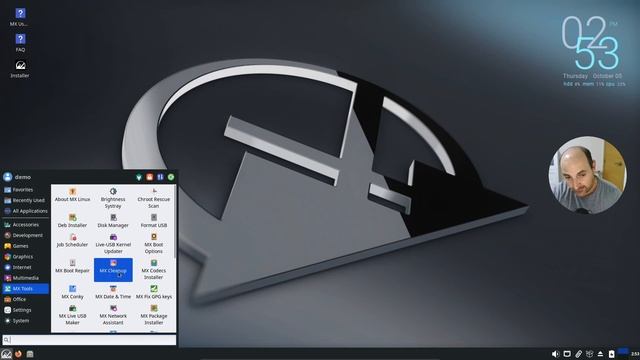This screenshot has width=640, height=360.
Task: Click the paperclip clipboard tray icon
Action: coord(578,354)
